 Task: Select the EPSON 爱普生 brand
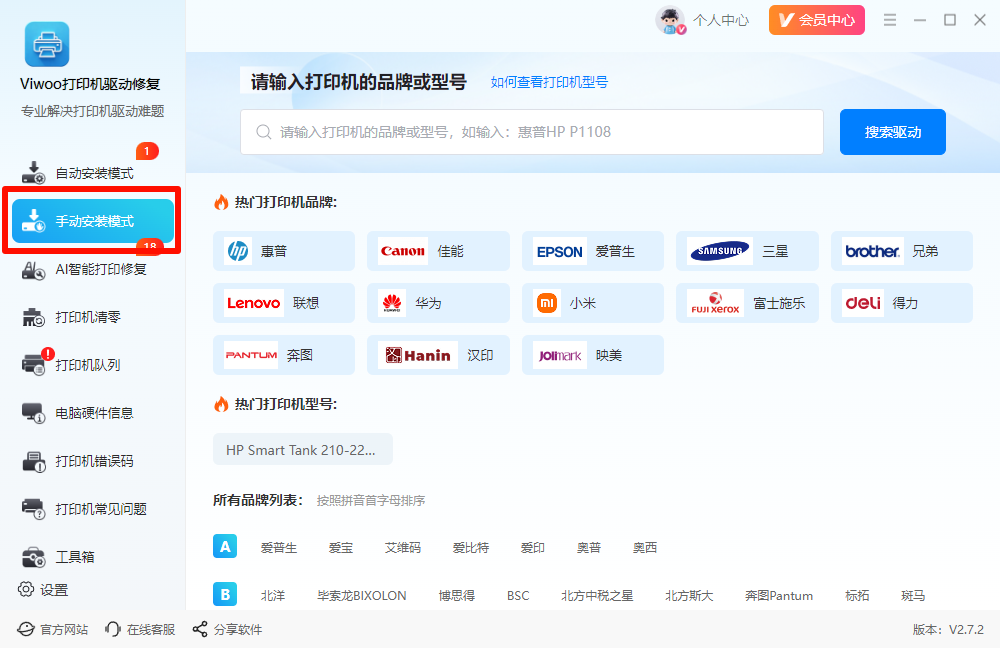(592, 251)
